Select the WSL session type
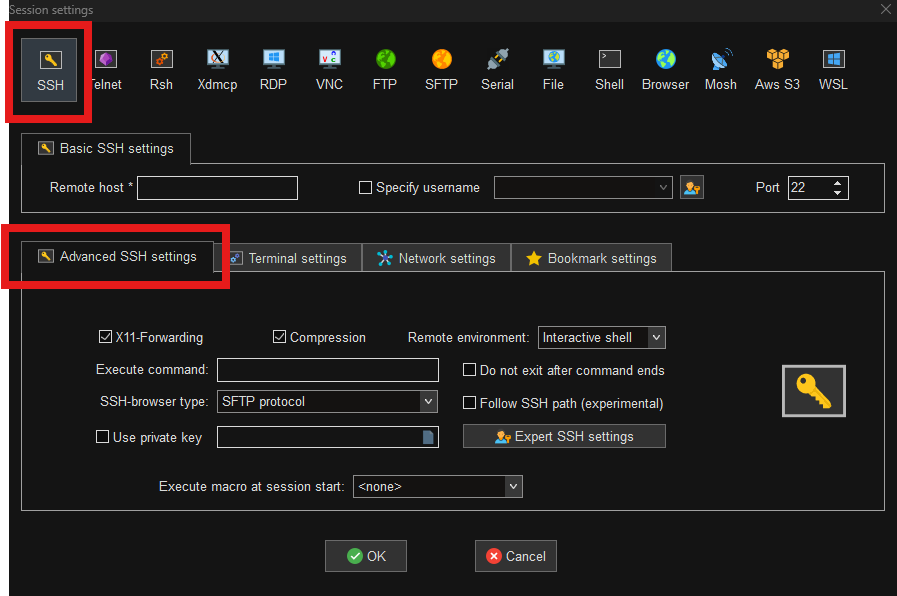 833,70
